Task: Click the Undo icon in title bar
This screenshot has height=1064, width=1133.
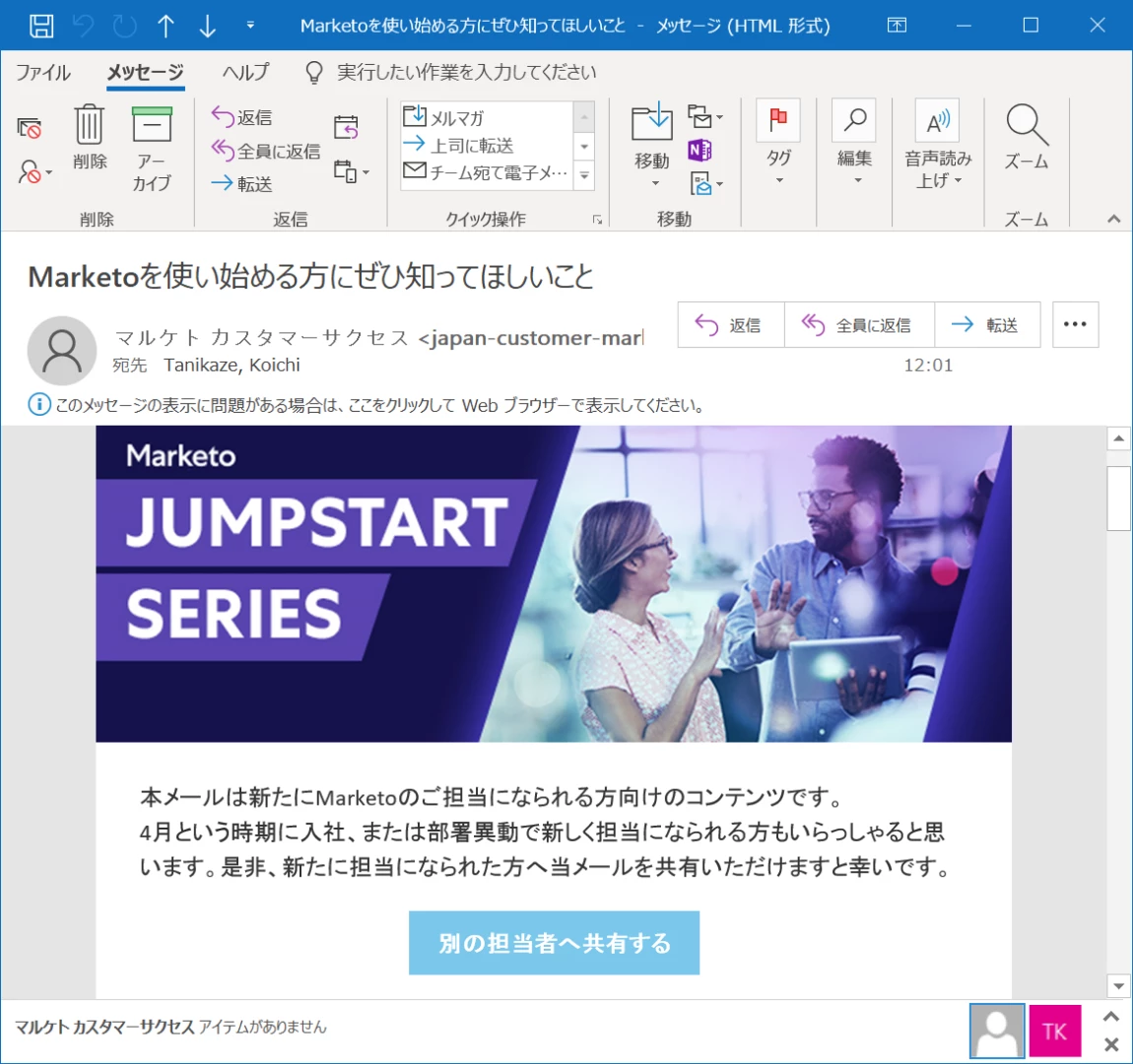Action: tap(83, 26)
